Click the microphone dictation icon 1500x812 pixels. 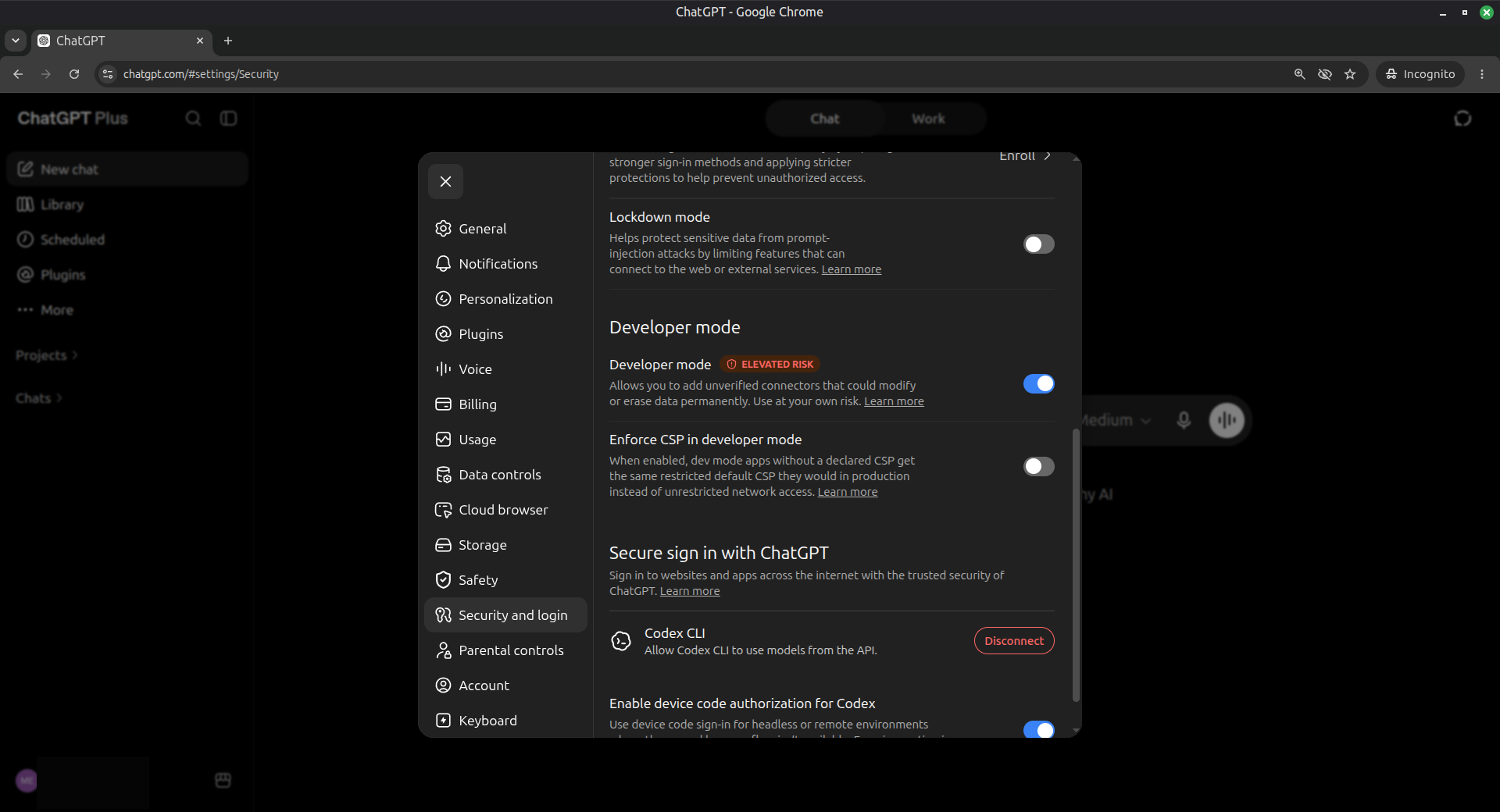tap(1184, 420)
